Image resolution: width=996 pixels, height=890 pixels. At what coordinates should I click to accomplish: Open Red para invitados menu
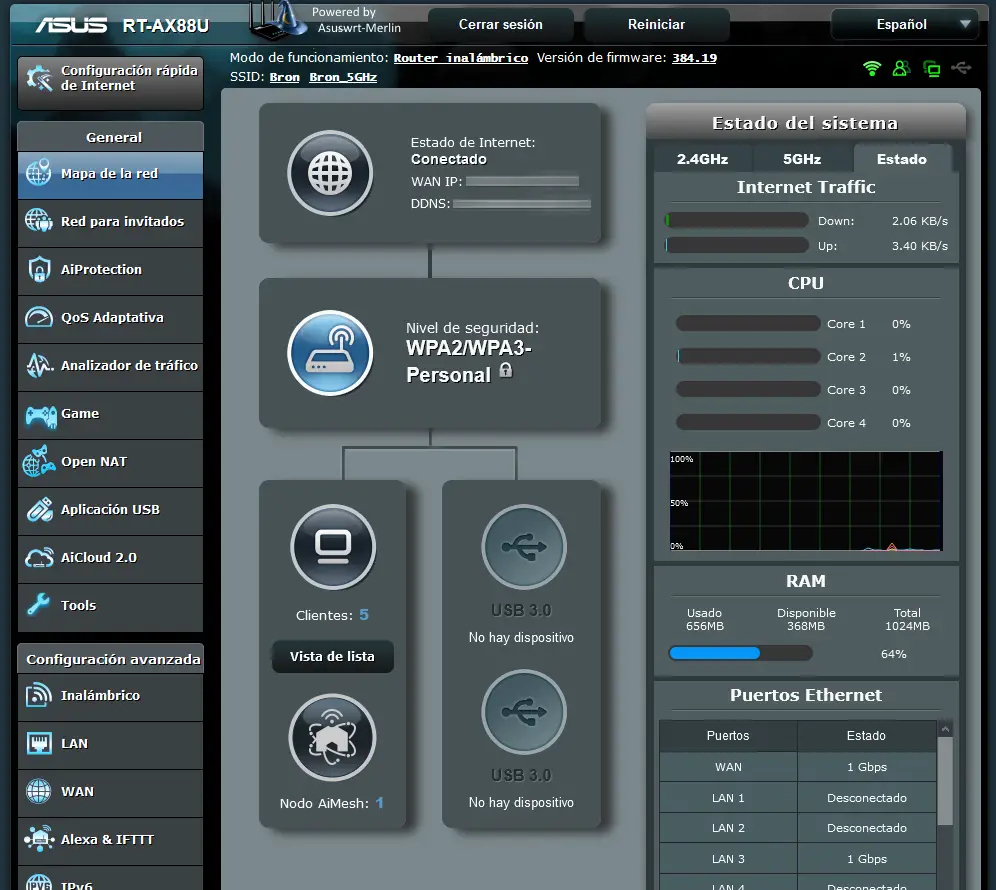coord(111,222)
